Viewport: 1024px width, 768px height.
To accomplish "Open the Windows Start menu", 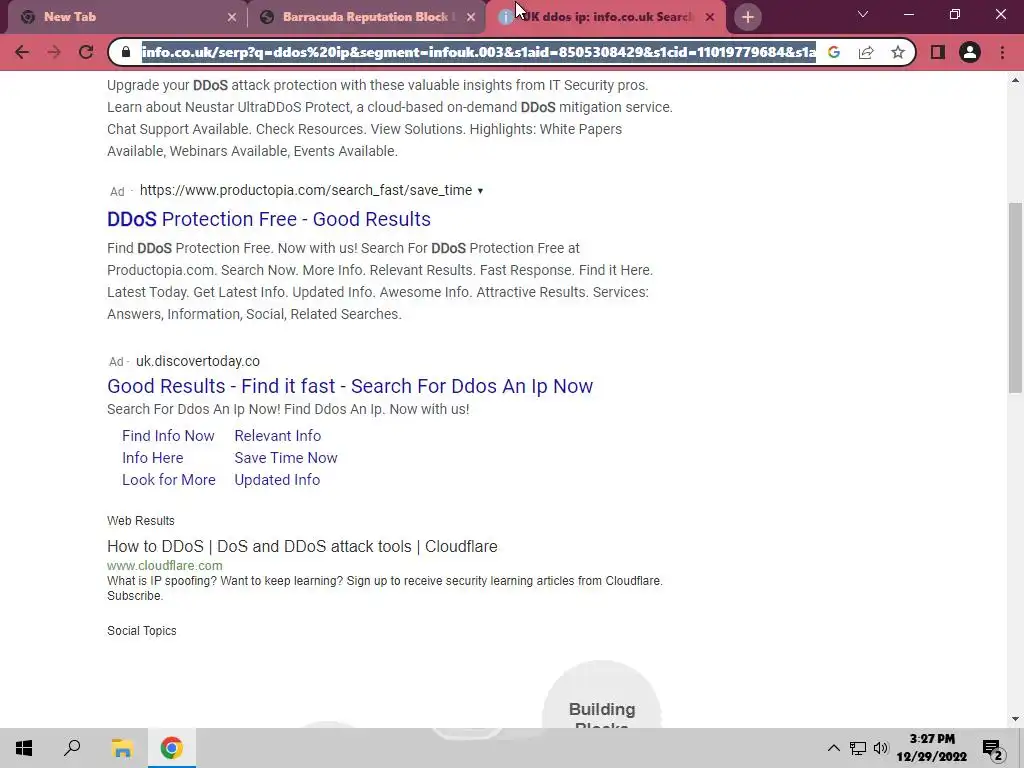I will pos(24,748).
